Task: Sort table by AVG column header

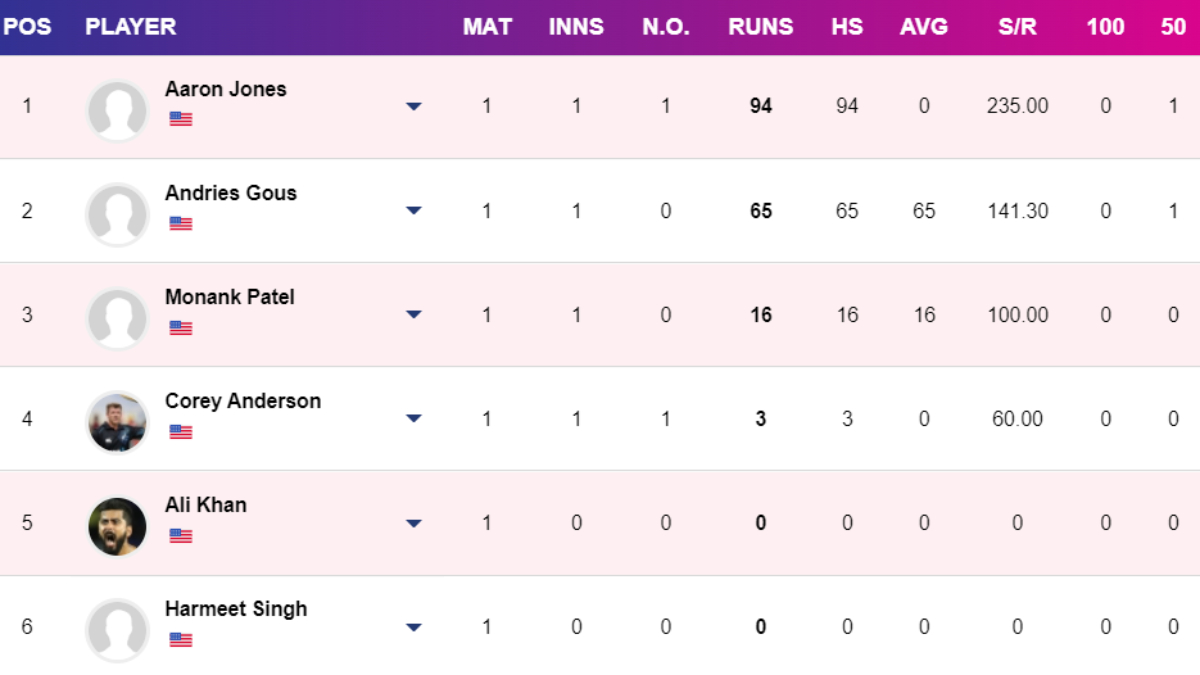Action: pos(923,27)
